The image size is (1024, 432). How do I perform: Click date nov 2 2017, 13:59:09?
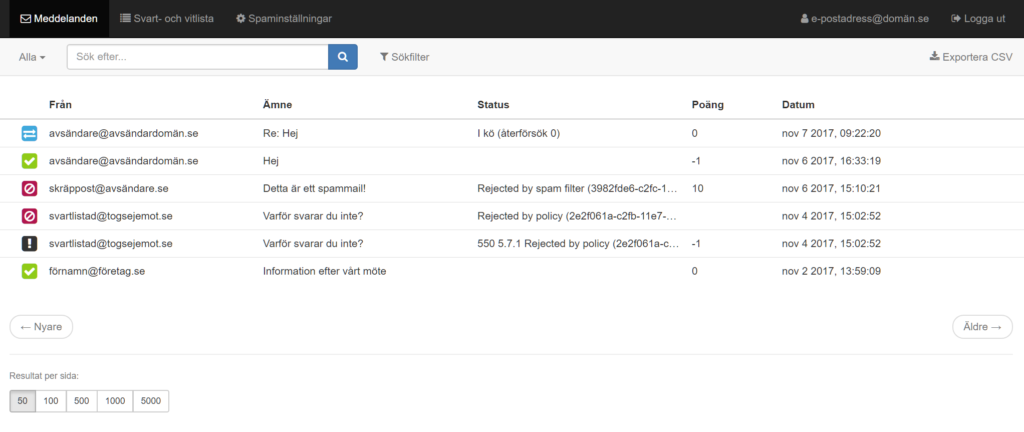point(831,271)
